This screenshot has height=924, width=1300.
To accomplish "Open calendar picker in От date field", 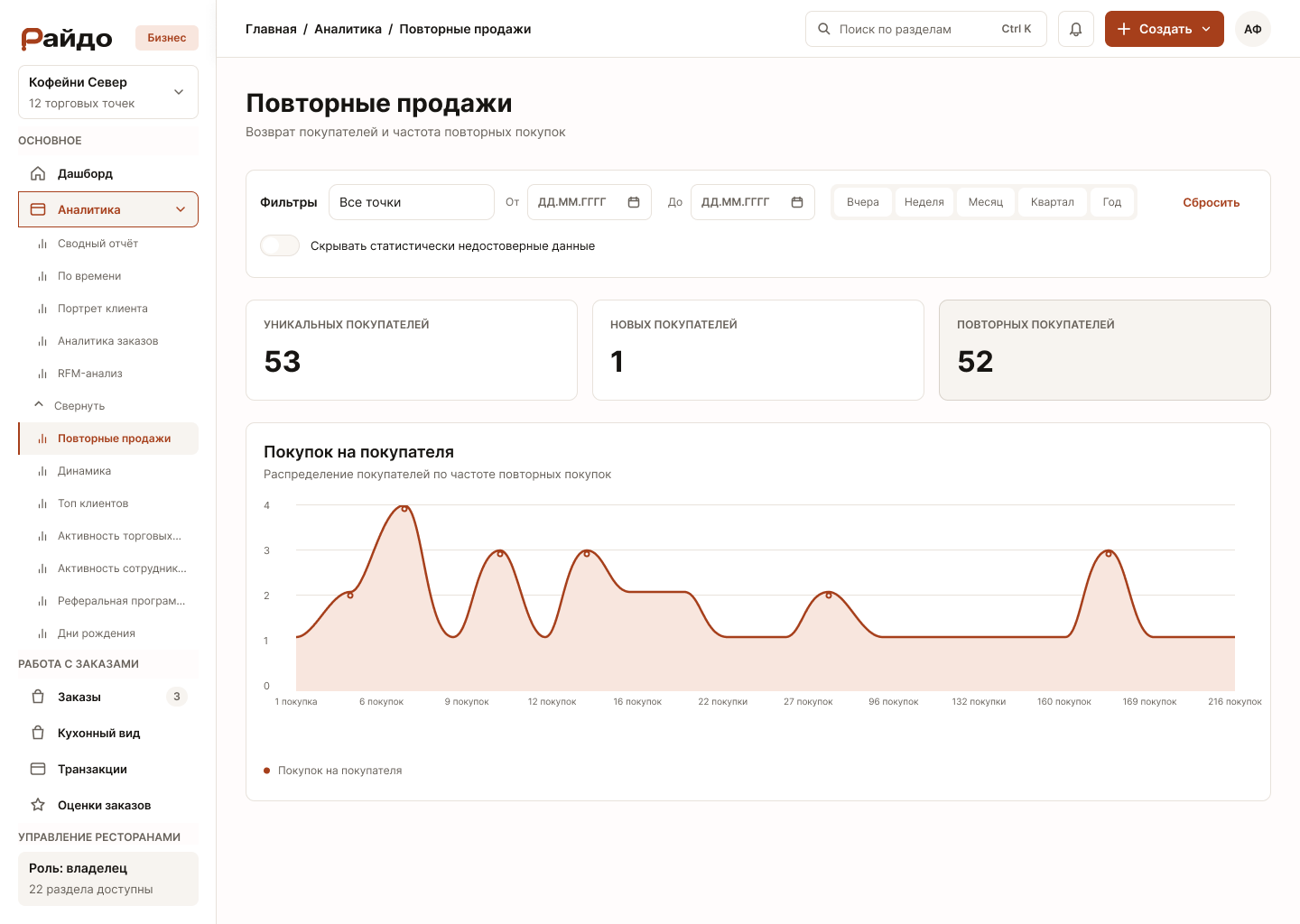I will pyautogui.click(x=634, y=202).
